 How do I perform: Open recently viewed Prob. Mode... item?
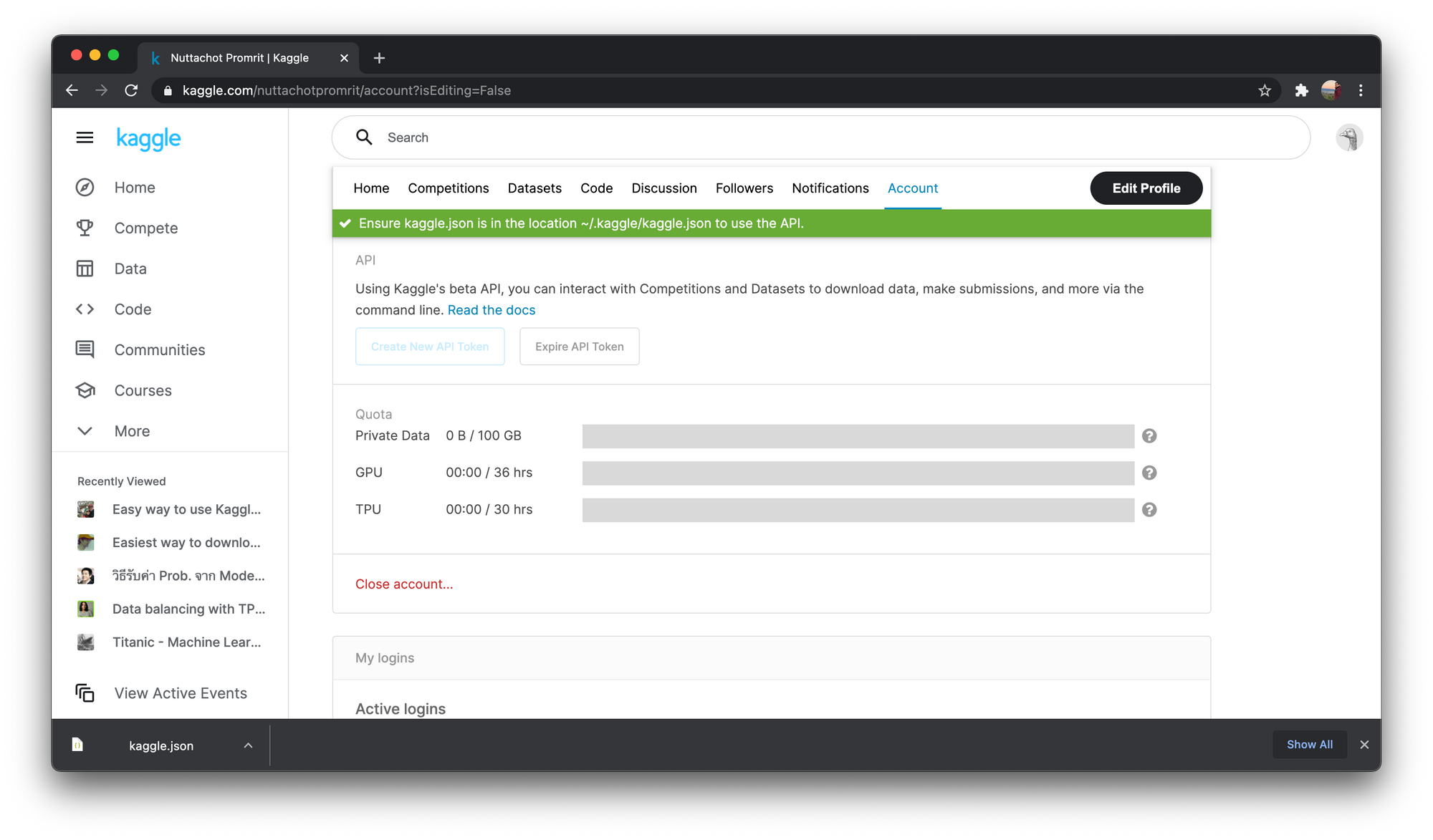coord(188,576)
